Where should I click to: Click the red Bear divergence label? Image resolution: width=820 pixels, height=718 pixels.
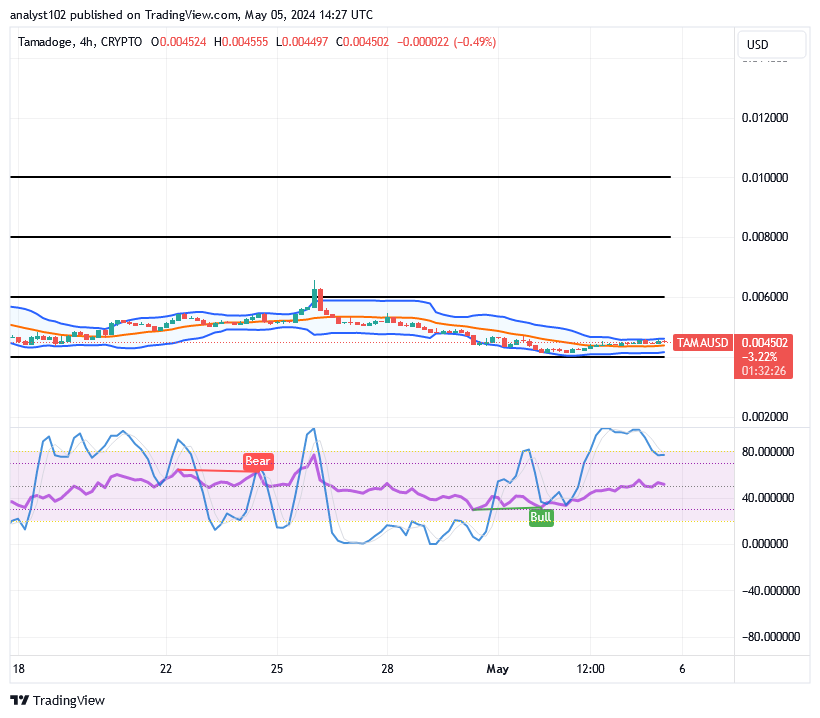point(258,461)
